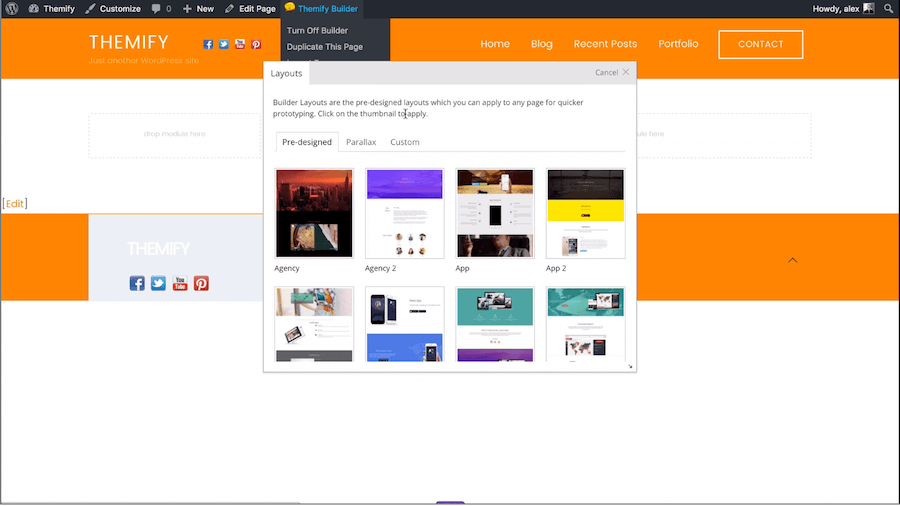Use the back-to-top arrow in the footer
Screen dimensions: 900x506
click(x=793, y=260)
